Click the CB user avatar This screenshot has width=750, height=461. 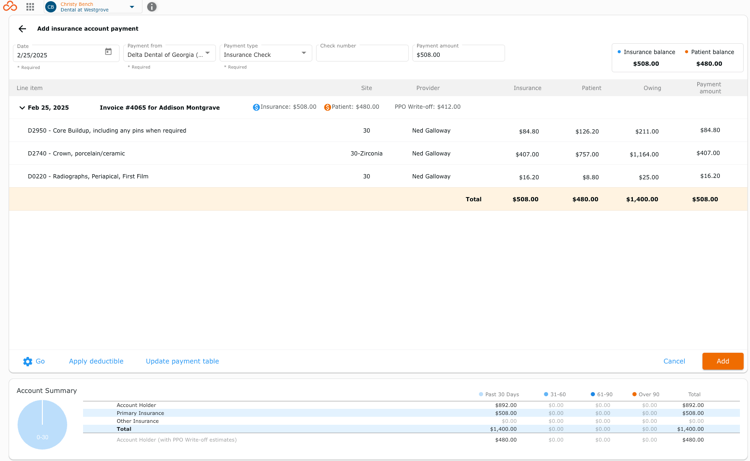51,7
